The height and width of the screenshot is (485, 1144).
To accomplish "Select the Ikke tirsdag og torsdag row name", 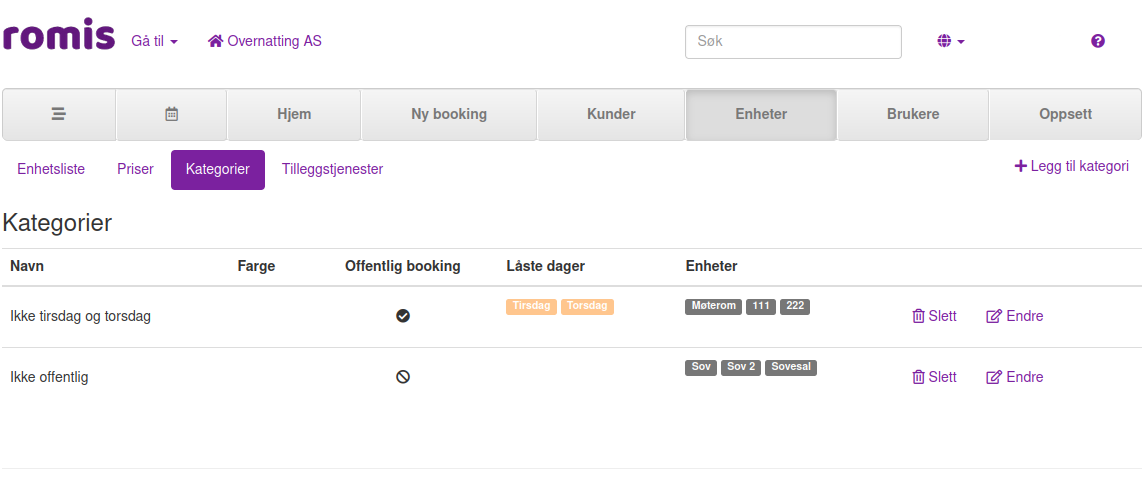I will pos(80,317).
